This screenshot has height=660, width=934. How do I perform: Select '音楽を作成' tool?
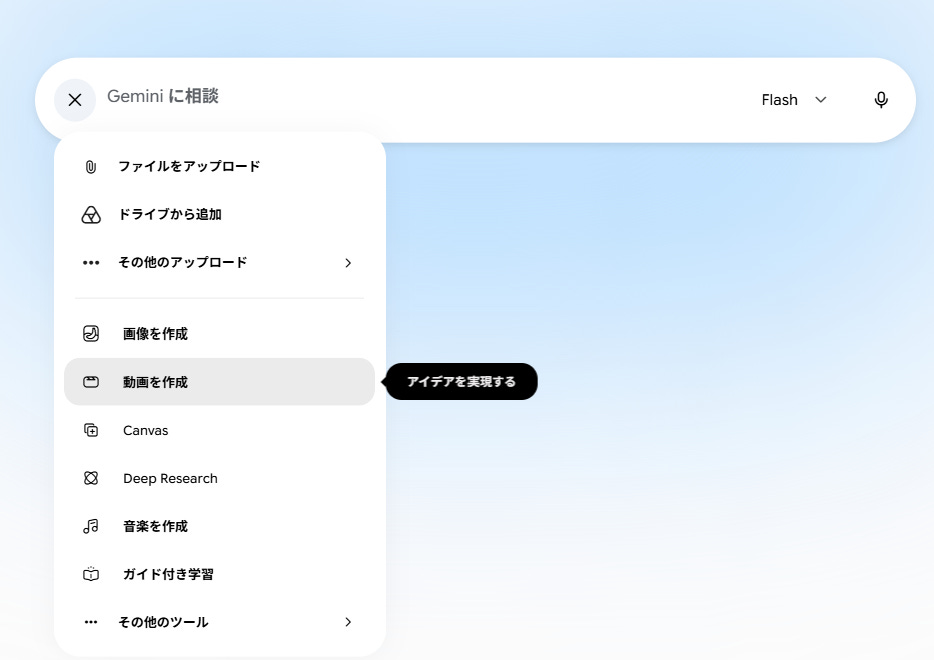pos(155,527)
